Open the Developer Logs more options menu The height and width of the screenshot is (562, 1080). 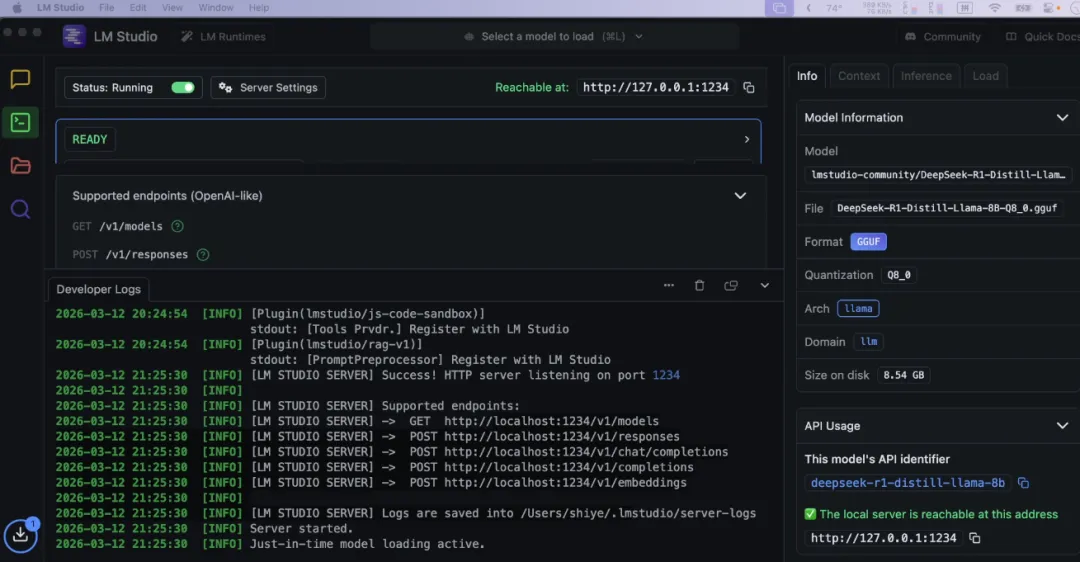(x=669, y=285)
